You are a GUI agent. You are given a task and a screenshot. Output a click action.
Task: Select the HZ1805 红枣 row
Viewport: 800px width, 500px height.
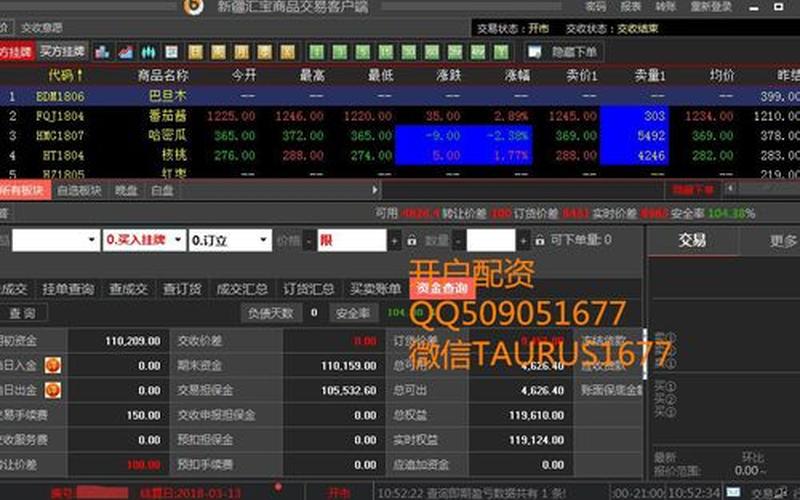pos(400,172)
